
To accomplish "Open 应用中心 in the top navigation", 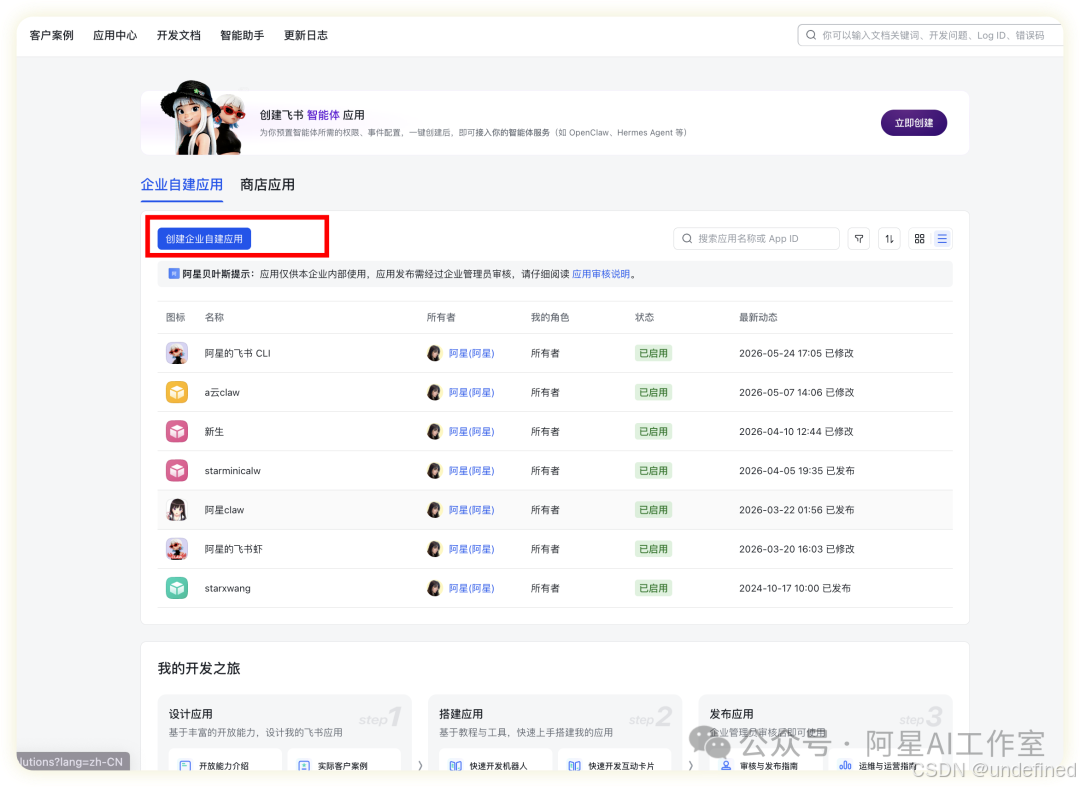I will pos(115,35).
